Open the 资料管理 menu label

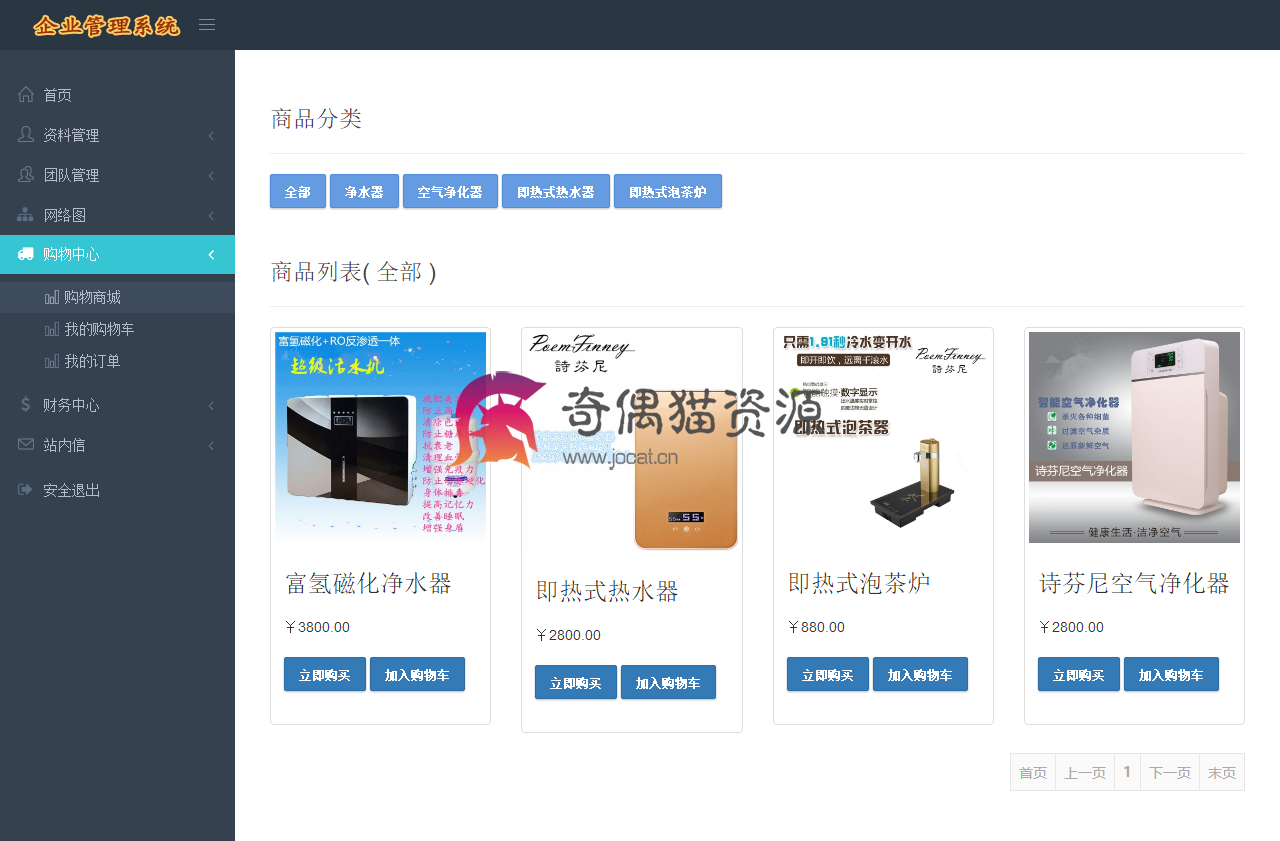pyautogui.click(x=71, y=135)
